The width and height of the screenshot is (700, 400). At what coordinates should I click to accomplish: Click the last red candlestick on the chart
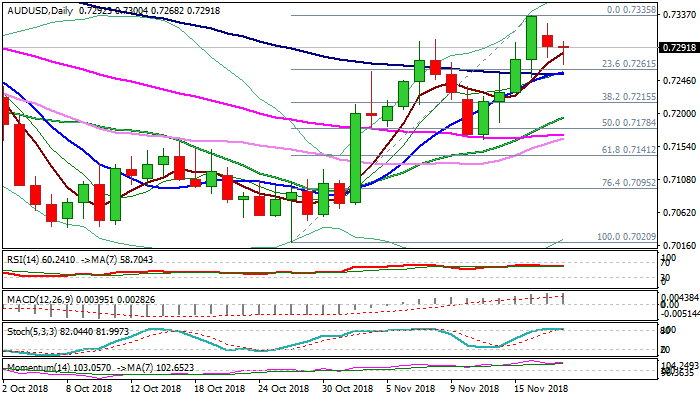tap(564, 47)
